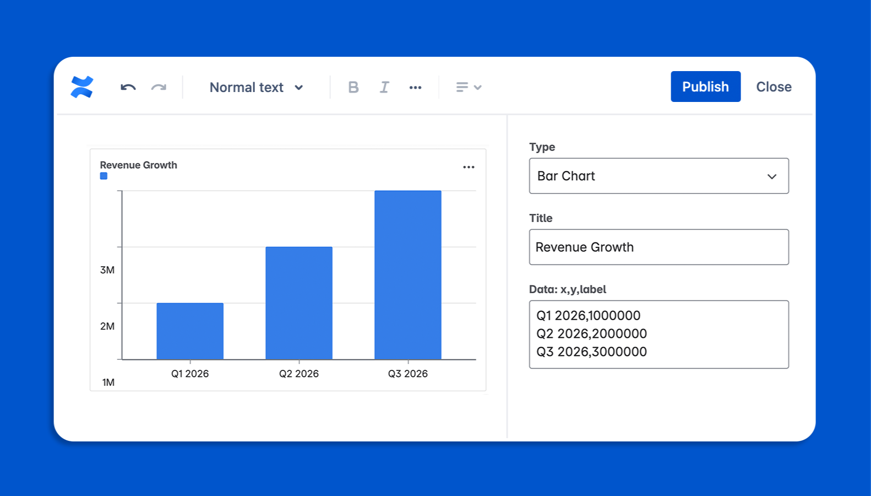Click inside the Data x,y,label text area
The image size is (871, 496).
(x=658, y=334)
